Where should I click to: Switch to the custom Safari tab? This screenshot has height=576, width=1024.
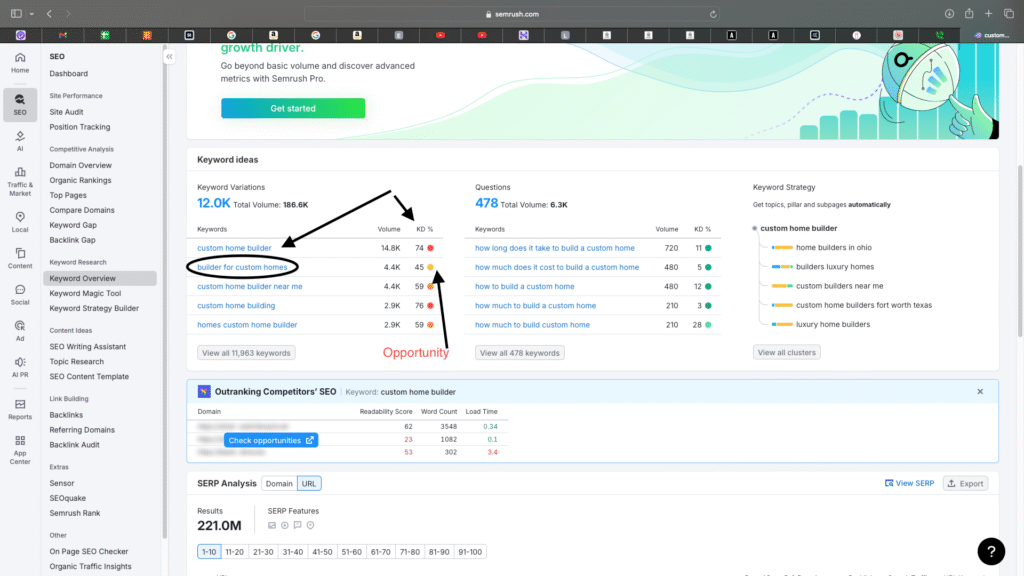tap(992, 34)
